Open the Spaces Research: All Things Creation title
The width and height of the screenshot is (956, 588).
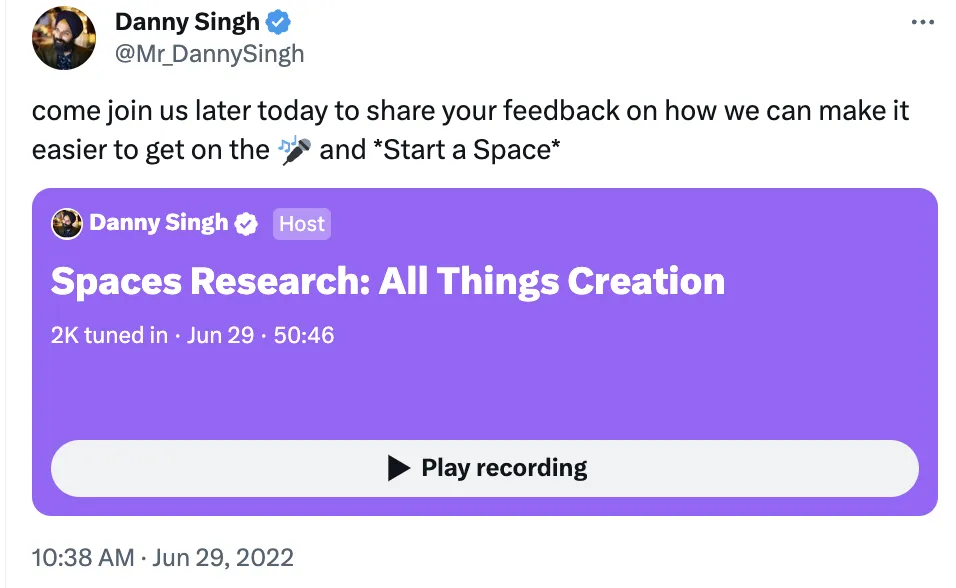pyautogui.click(x=387, y=281)
